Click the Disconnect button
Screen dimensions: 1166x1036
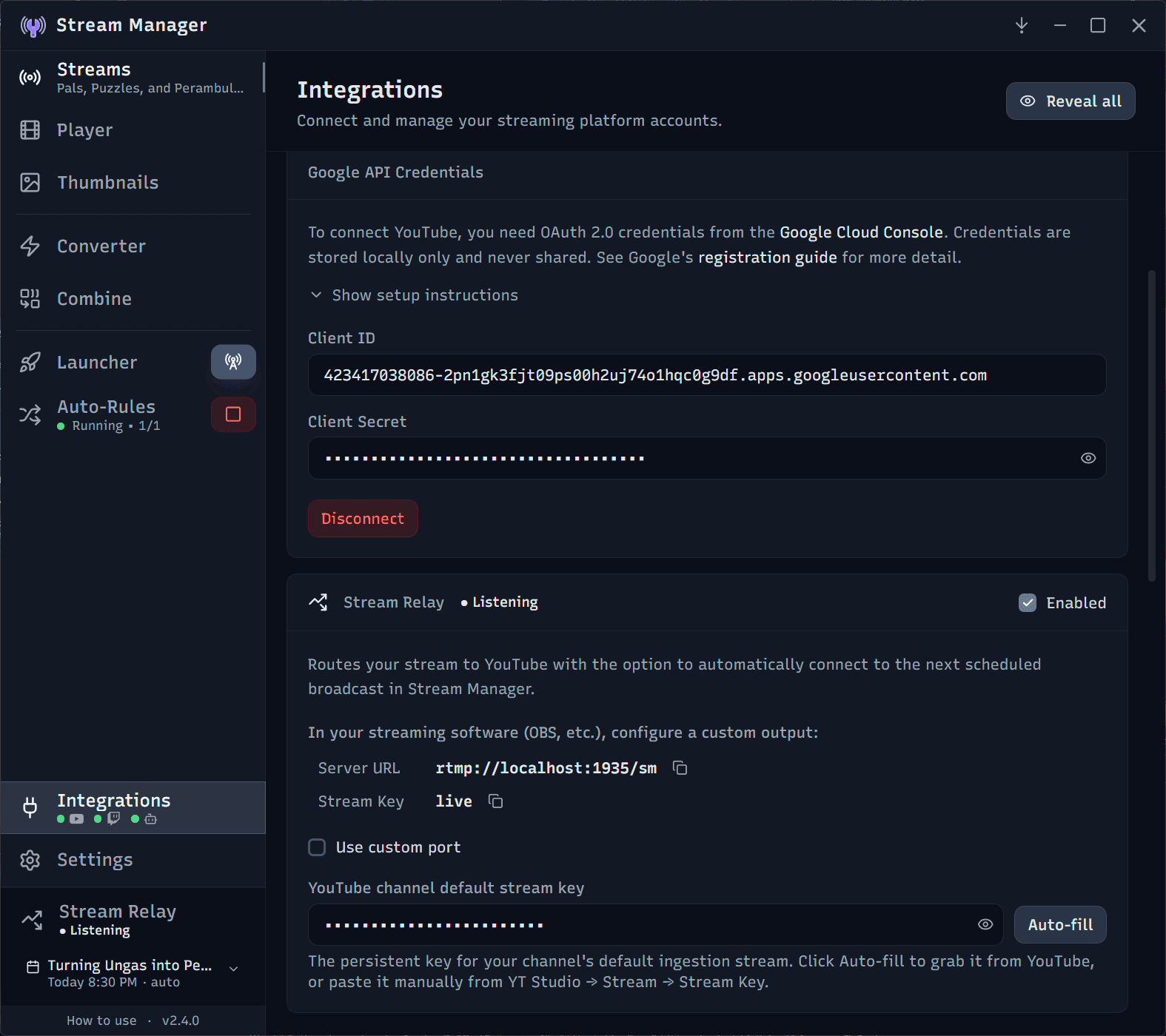363,519
